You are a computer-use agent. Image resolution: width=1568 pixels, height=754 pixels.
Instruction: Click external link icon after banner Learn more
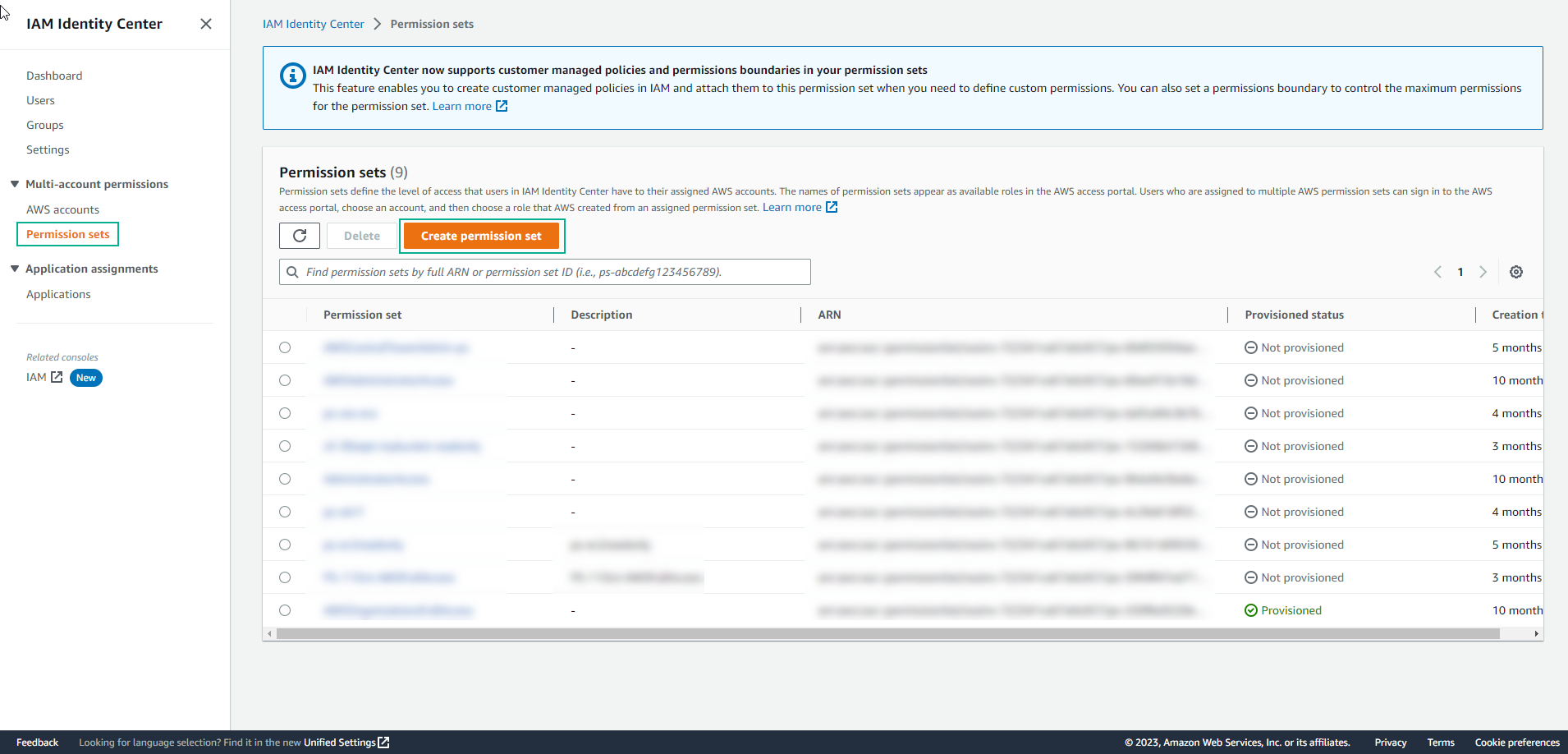[502, 106]
